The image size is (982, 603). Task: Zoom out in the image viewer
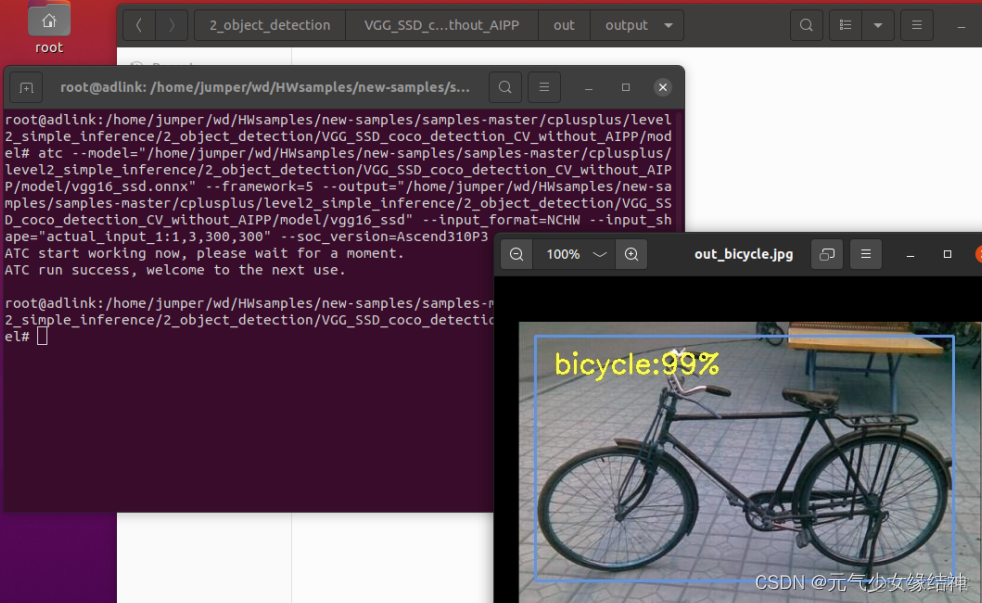coord(517,254)
